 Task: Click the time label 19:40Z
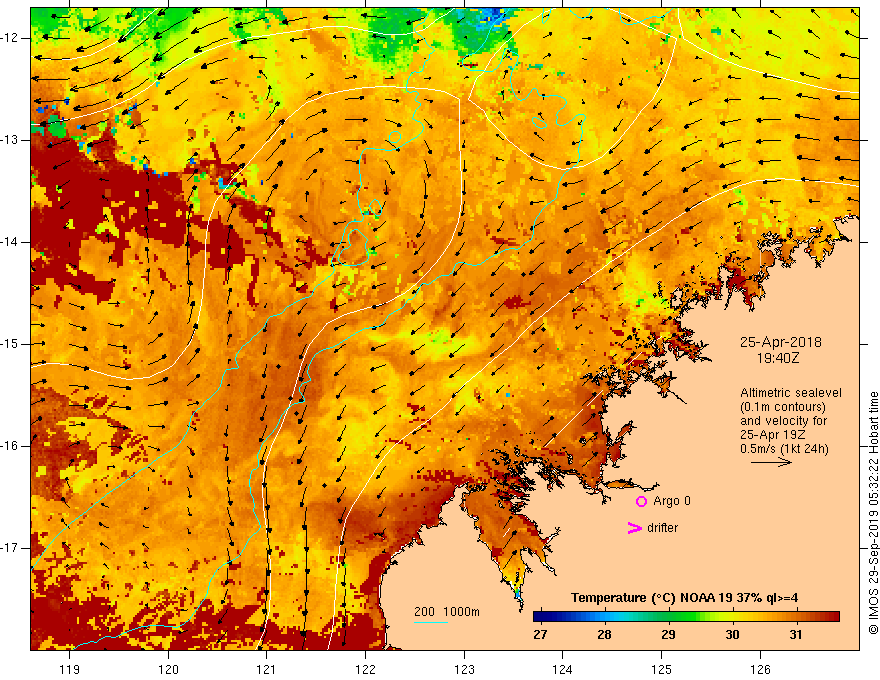pyautogui.click(x=777, y=358)
